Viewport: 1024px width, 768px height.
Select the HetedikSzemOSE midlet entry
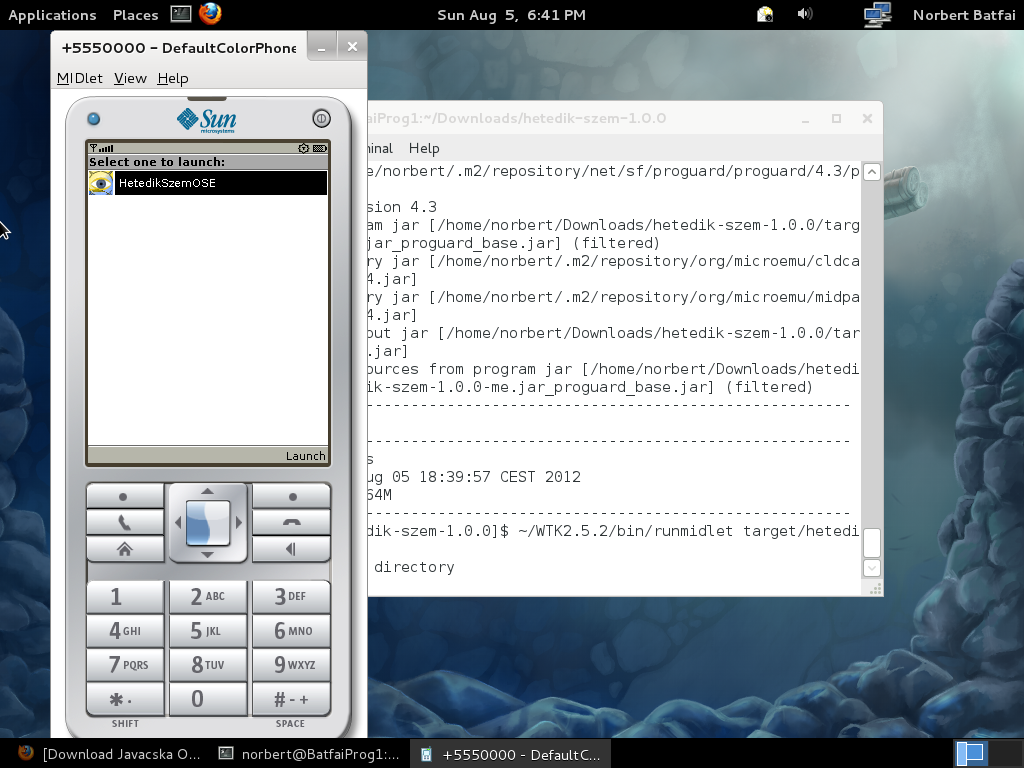coord(208,183)
